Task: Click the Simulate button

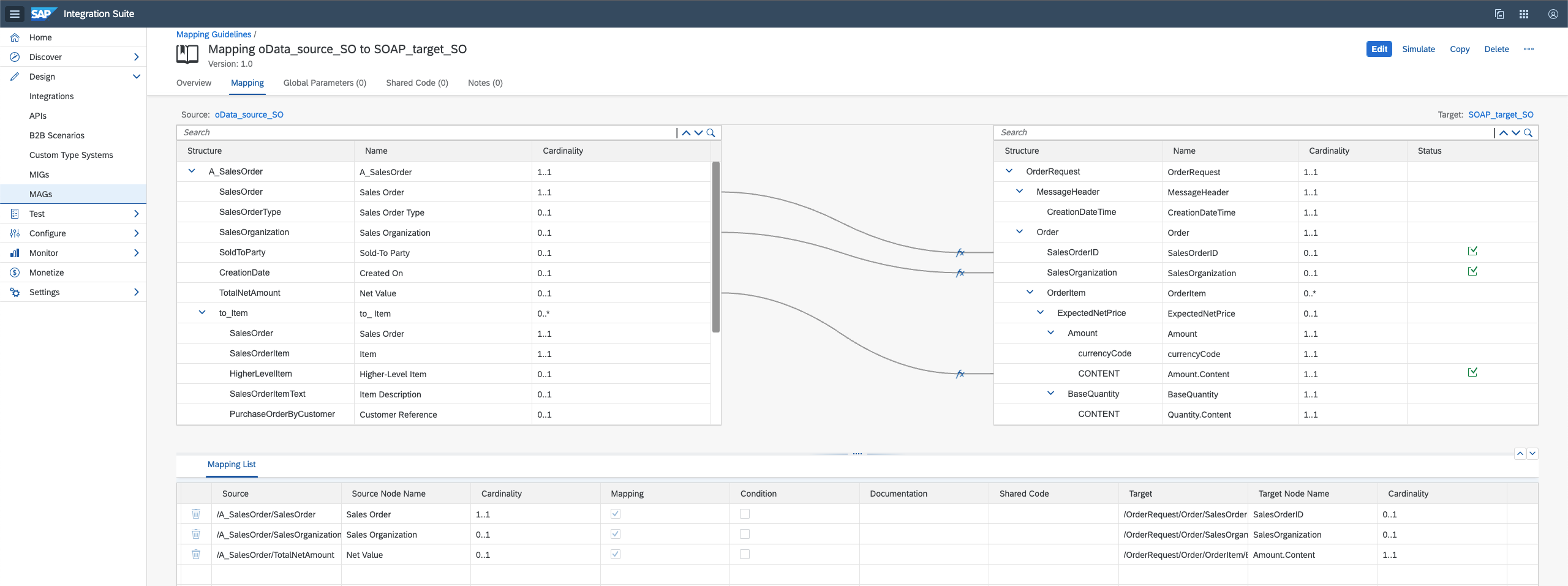Action: pos(1419,49)
